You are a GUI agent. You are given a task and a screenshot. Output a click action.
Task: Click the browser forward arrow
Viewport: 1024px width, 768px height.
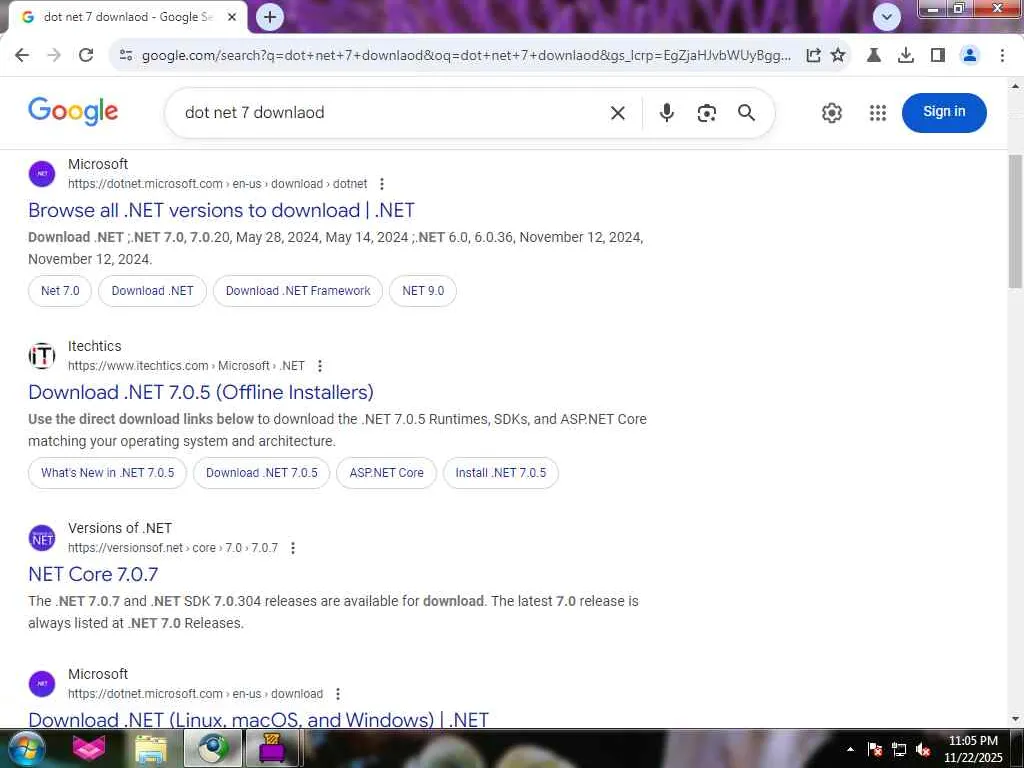tap(54, 55)
